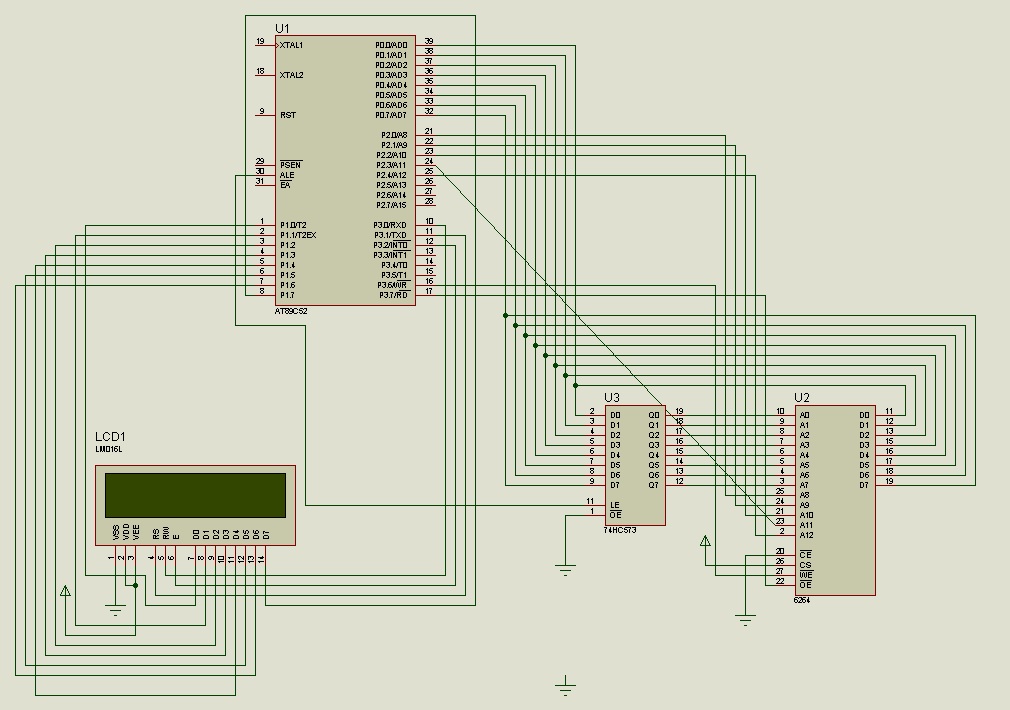Click the XTAL2 pin label on U1
The image size is (1010, 710).
pyautogui.click(x=292, y=75)
